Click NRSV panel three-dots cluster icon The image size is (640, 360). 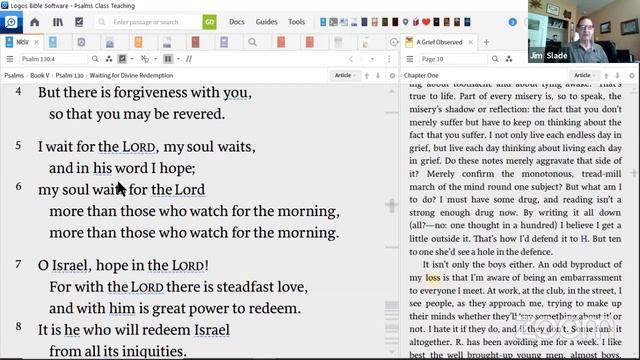click(x=109, y=59)
